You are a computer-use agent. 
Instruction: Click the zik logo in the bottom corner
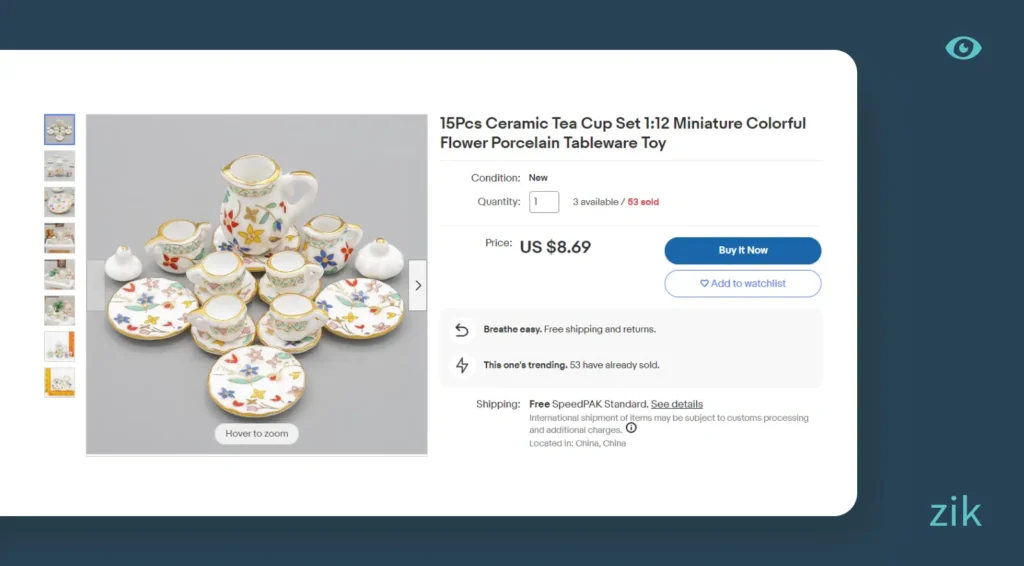(955, 513)
